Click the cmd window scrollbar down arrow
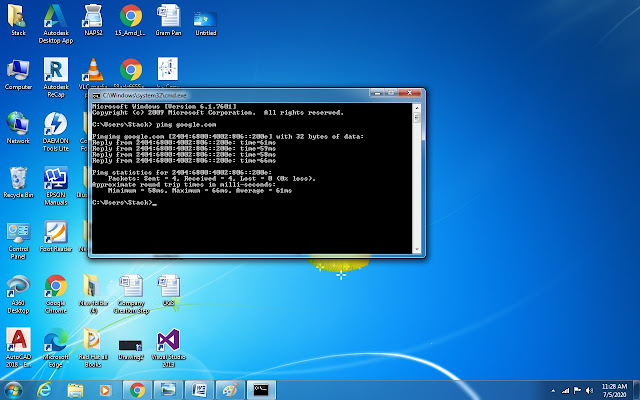Viewport: 640px width, 400px height. [x=417, y=249]
